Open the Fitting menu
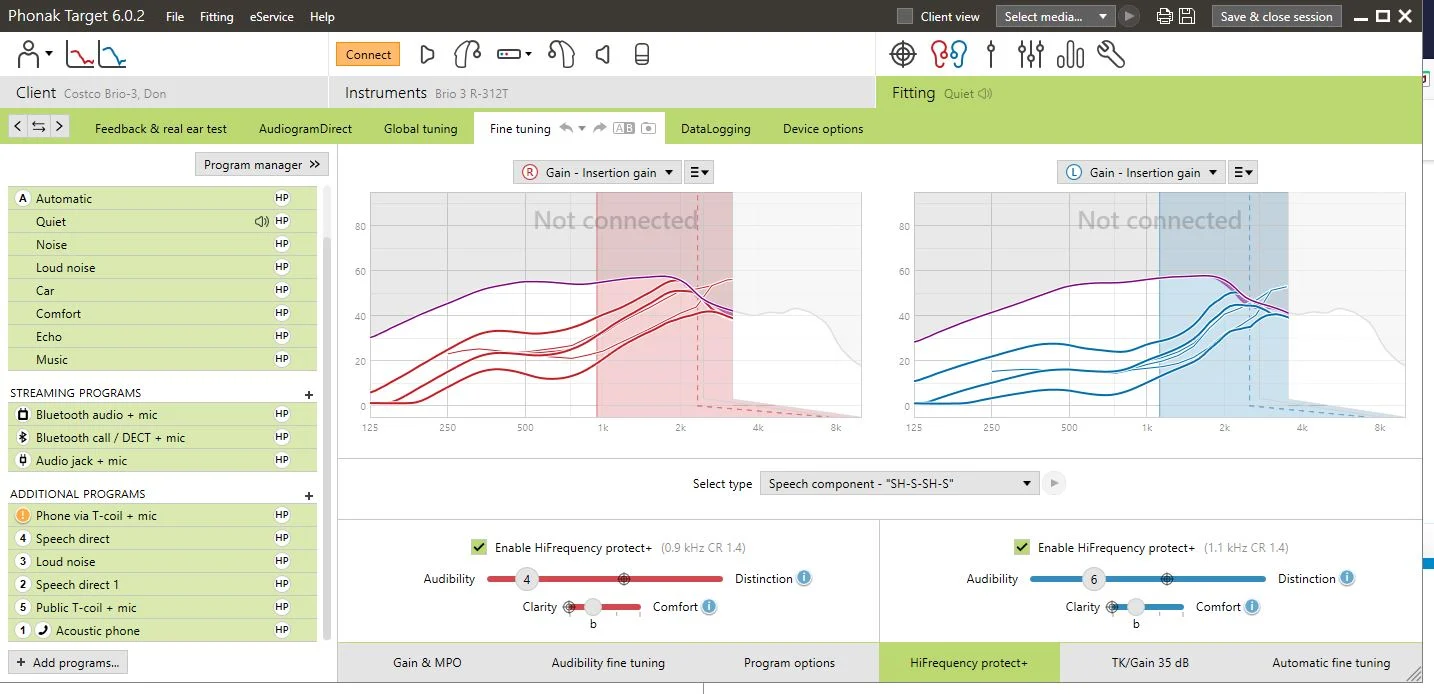Viewport: 1434px width, 694px height. coord(216,17)
